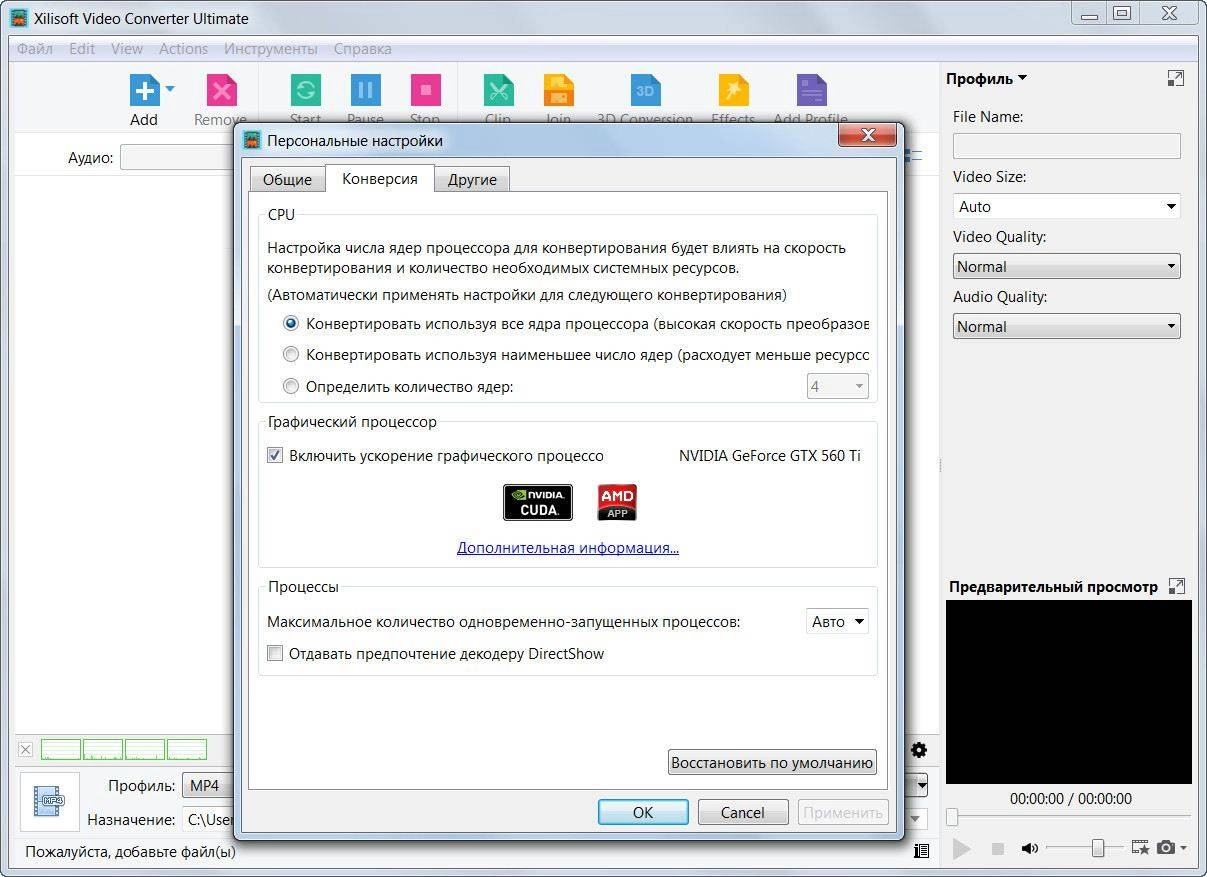Click the settings gear icon near the profile row
Viewport: 1207px width, 877px height.
[x=919, y=750]
